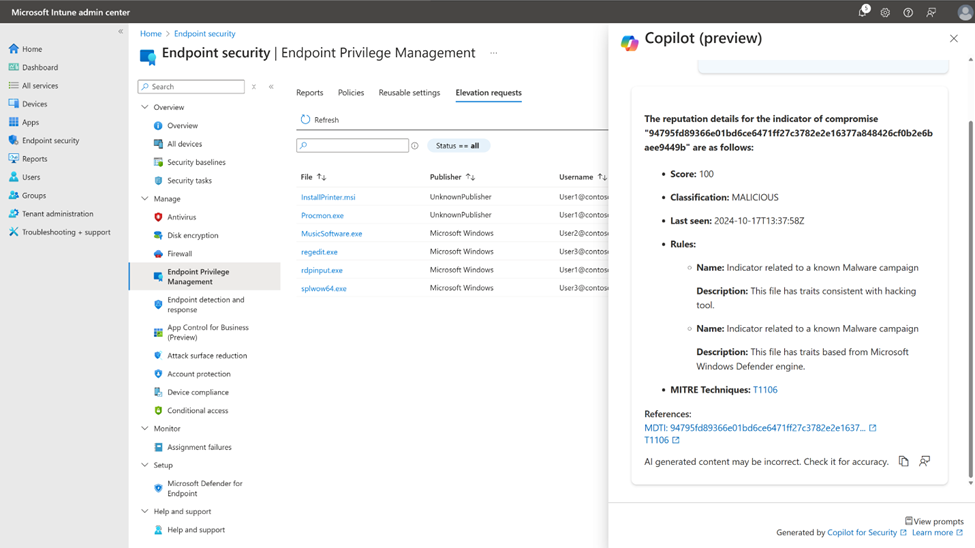The height and width of the screenshot is (548, 975).
Task: Switch to the Reports tab
Action: (x=310, y=93)
